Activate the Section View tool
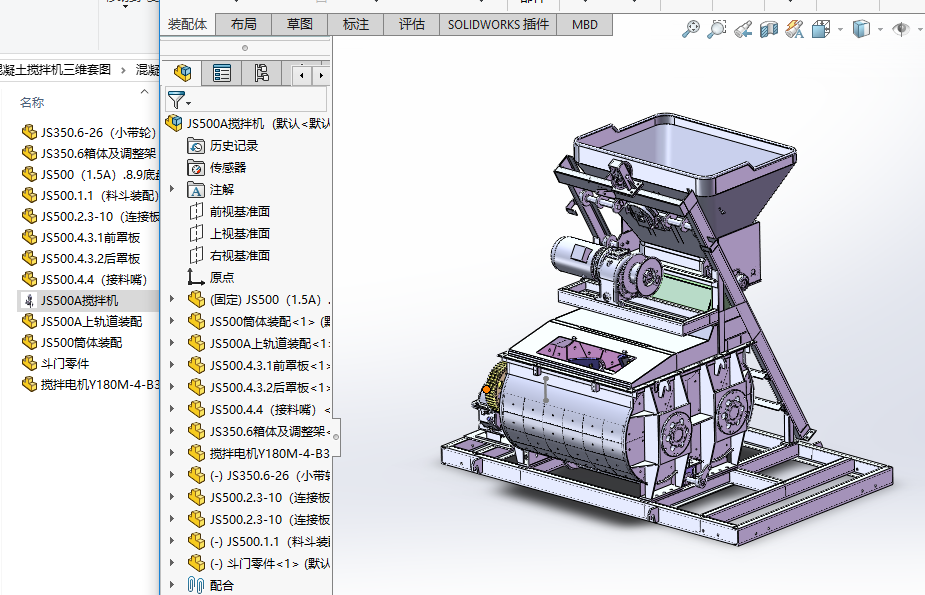 pyautogui.click(x=768, y=30)
